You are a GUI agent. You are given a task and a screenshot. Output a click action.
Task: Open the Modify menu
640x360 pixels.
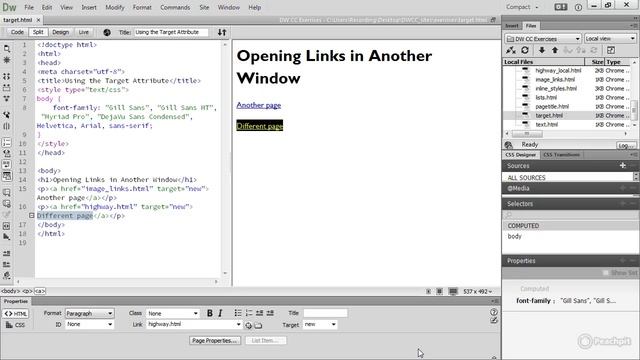(115, 7)
